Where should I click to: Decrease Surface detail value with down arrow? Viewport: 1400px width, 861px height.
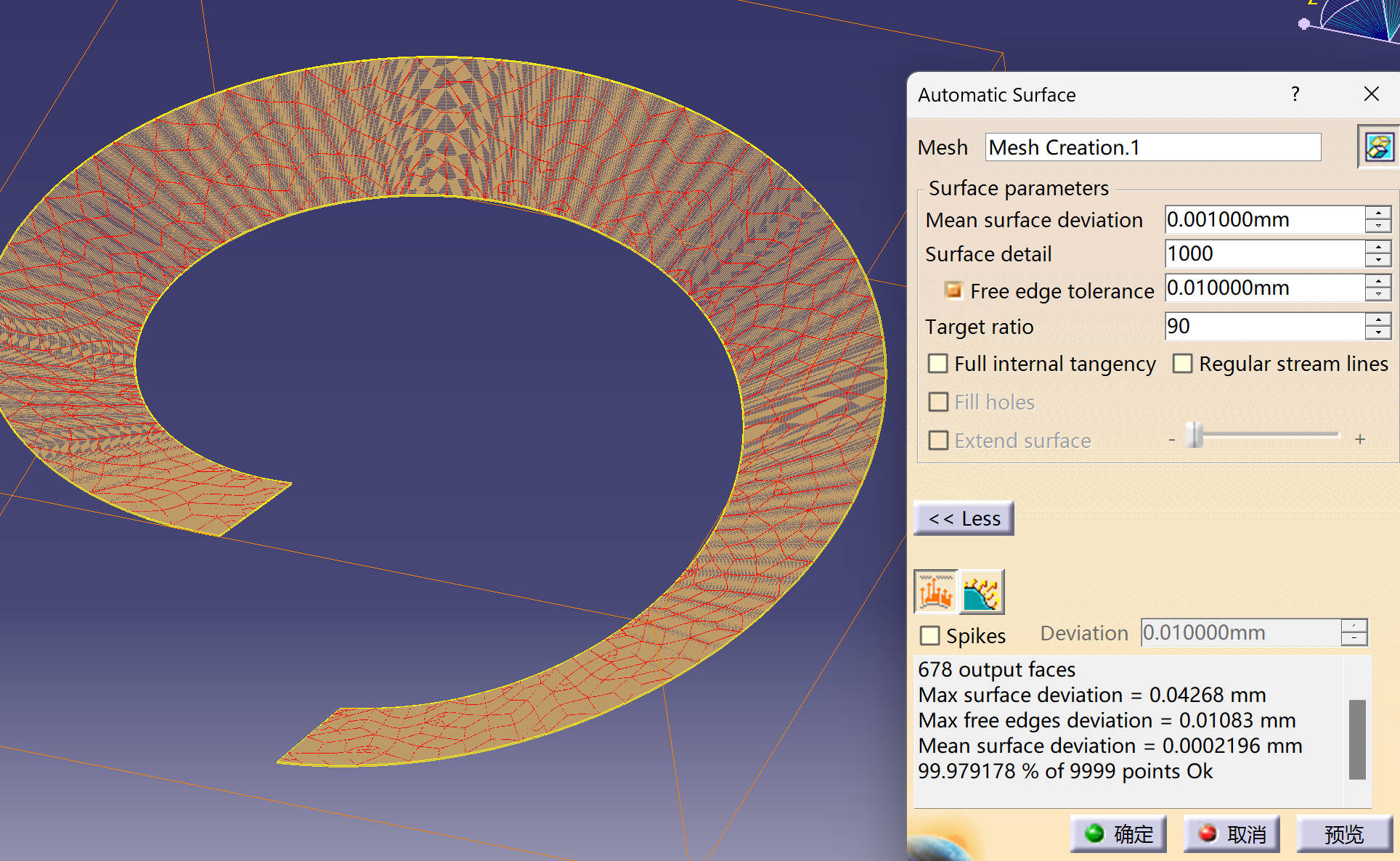pos(1377,260)
